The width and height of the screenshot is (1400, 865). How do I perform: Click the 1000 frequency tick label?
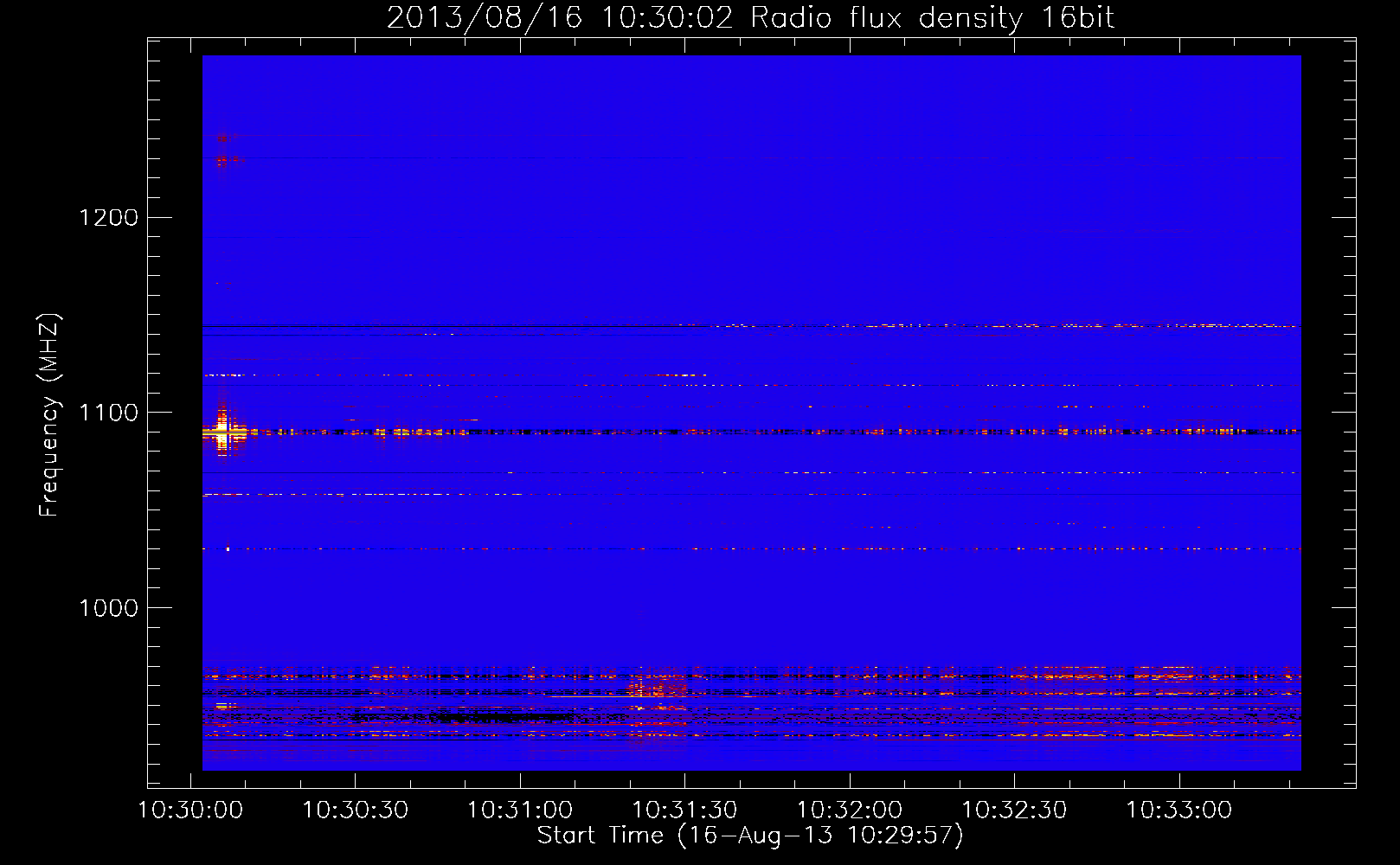(x=108, y=608)
